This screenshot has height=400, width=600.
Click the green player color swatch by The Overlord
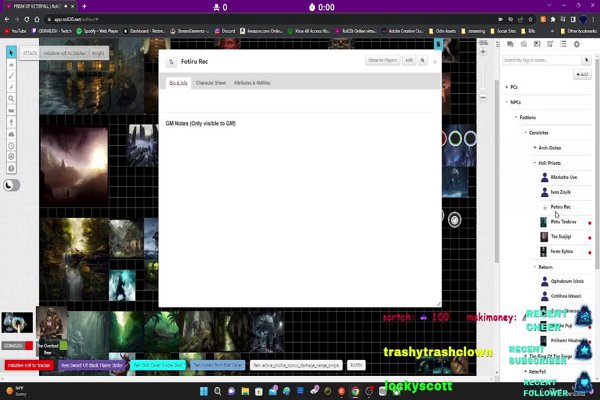[x=63, y=345]
